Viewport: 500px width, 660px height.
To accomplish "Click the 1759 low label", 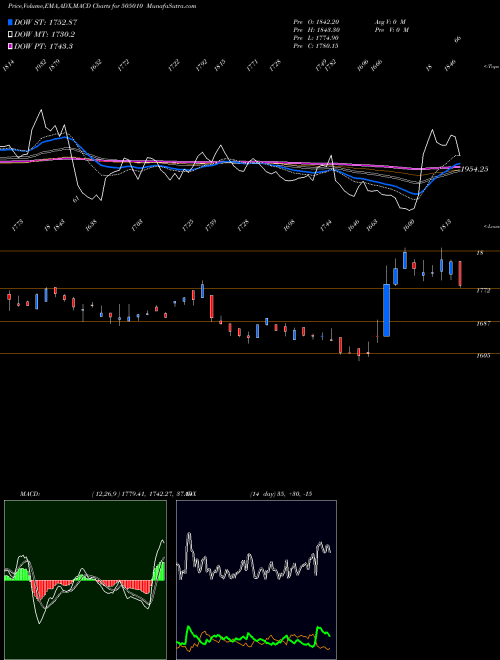I will (210, 225).
